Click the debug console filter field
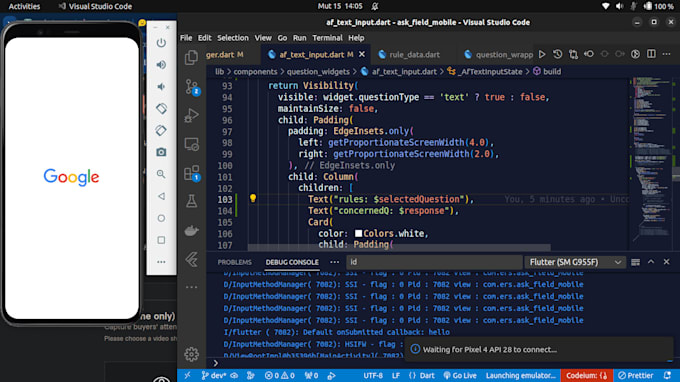This screenshot has width=680, height=382. point(434,262)
